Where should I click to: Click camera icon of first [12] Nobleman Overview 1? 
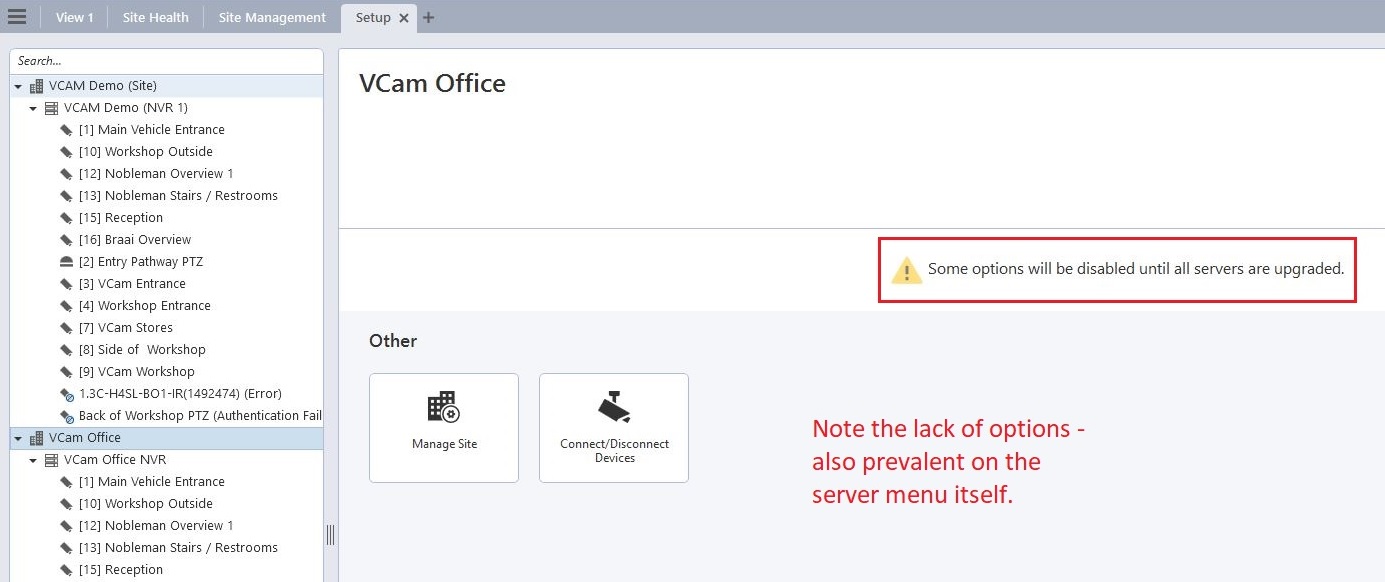pos(67,174)
